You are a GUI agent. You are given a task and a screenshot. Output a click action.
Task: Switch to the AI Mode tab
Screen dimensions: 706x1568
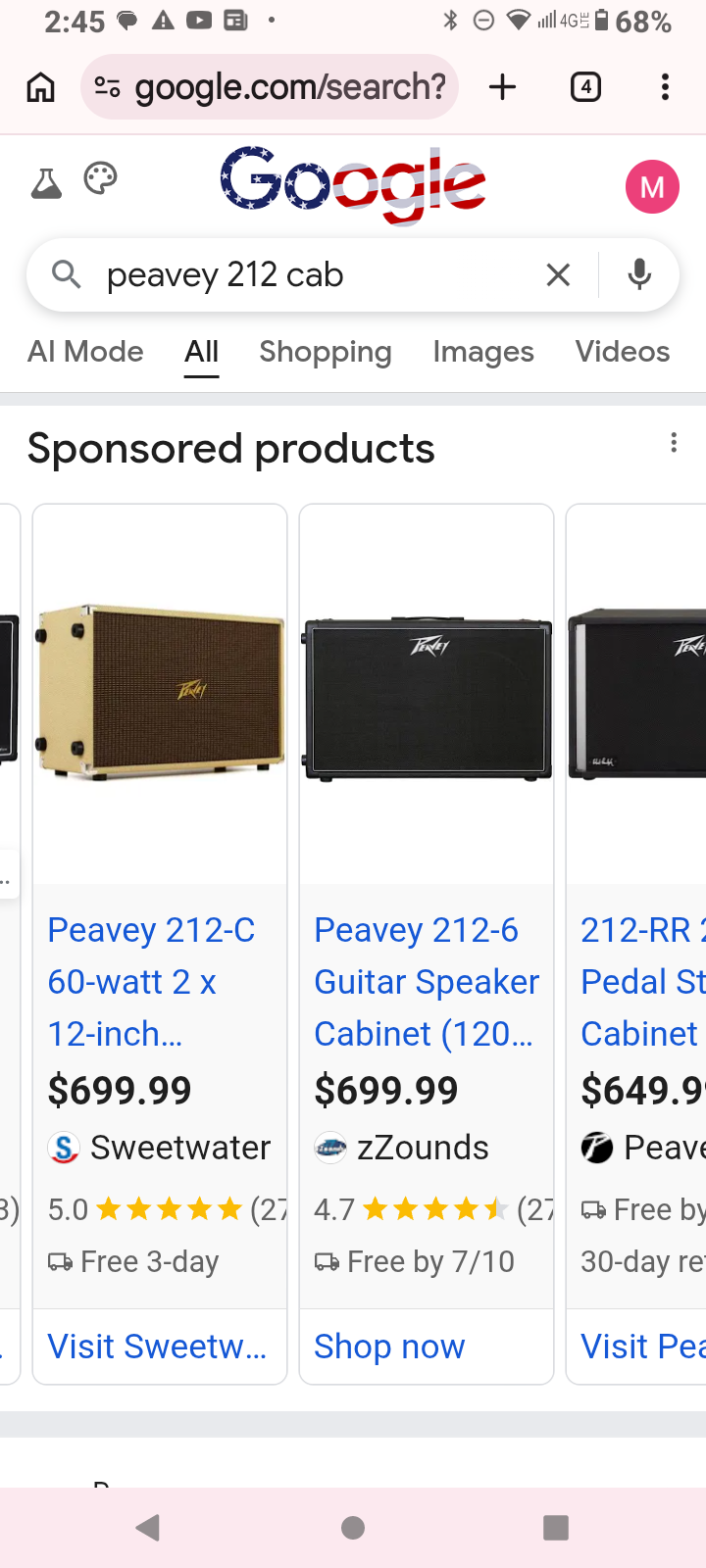coord(85,352)
